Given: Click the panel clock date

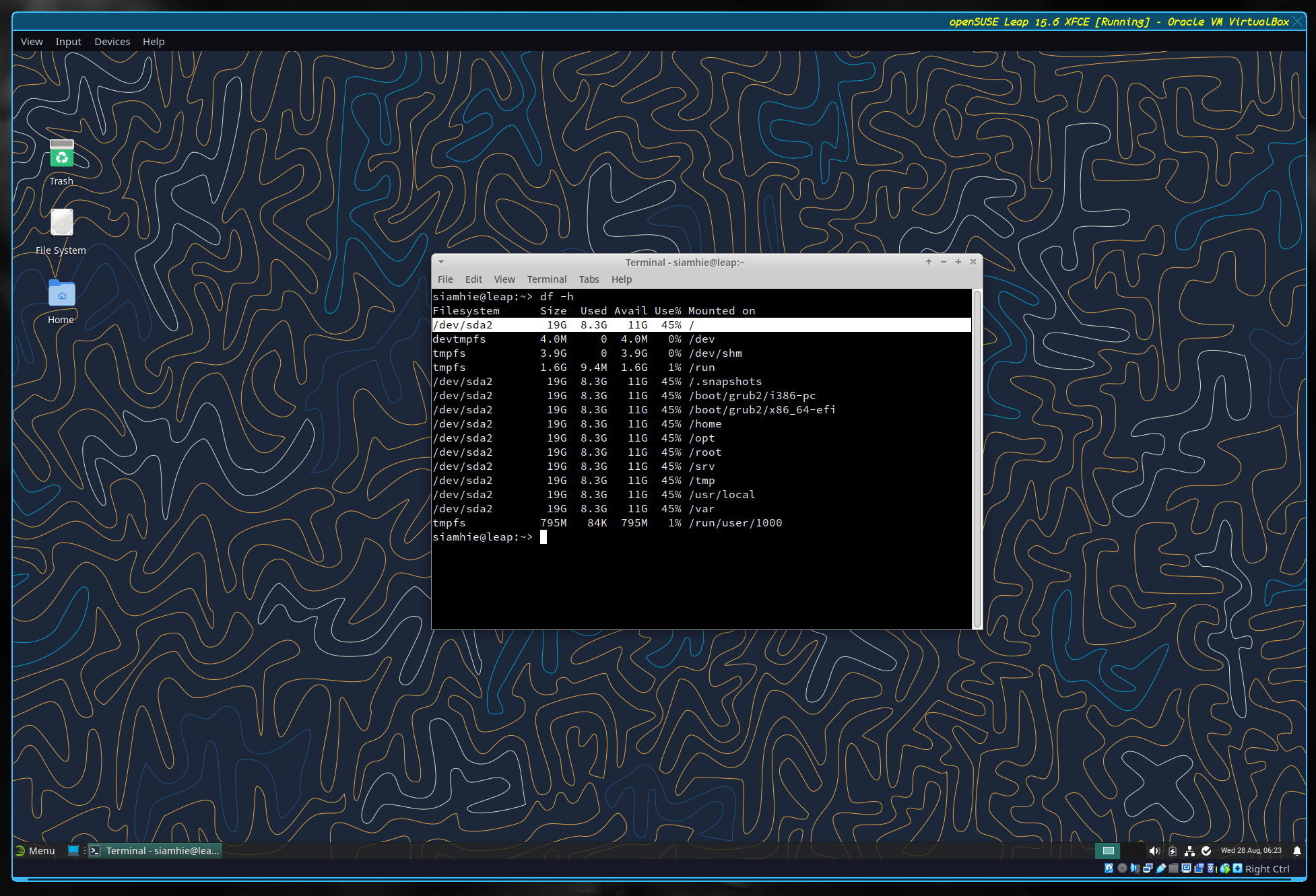Looking at the screenshot, I should (1251, 851).
